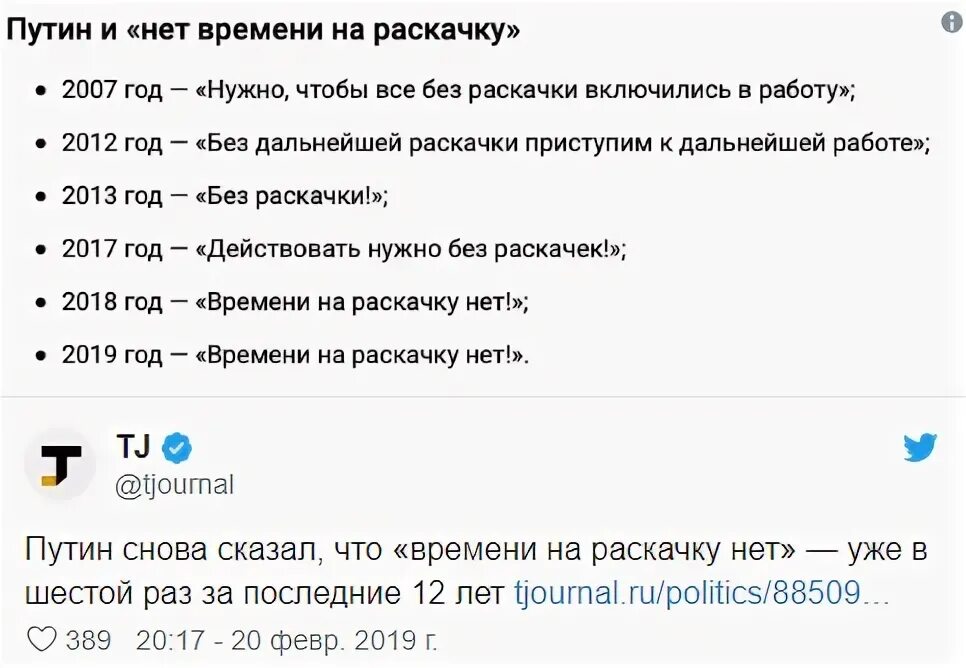This screenshot has height=668, width=966.
Task: Open the TJ profile avatar
Action: 60,463
